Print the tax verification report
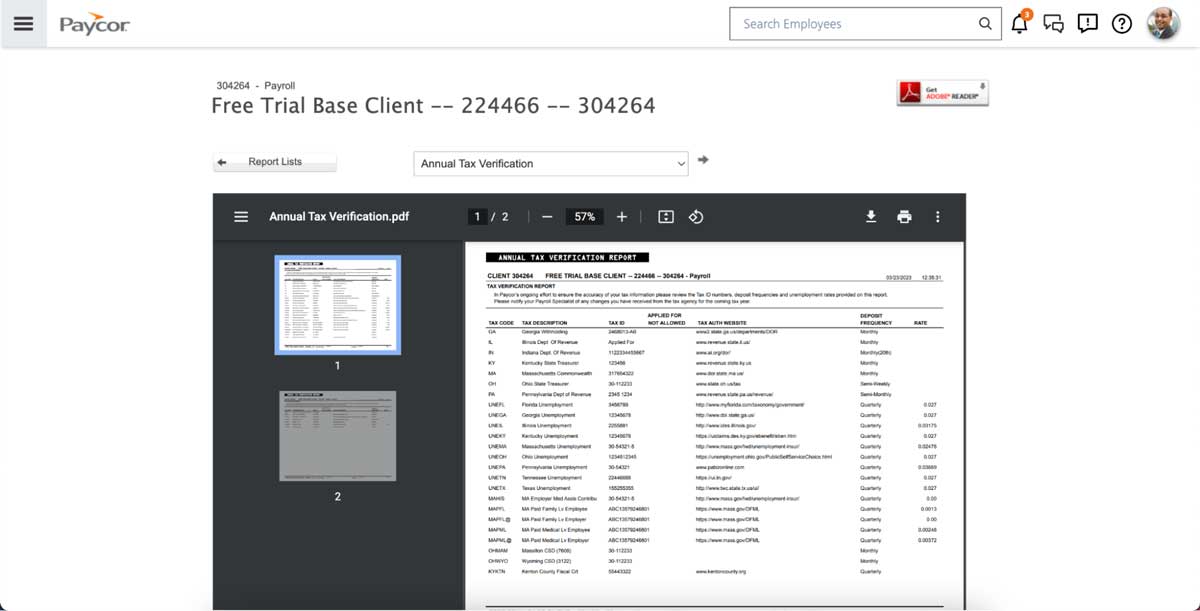The image size is (1200, 611). (904, 216)
